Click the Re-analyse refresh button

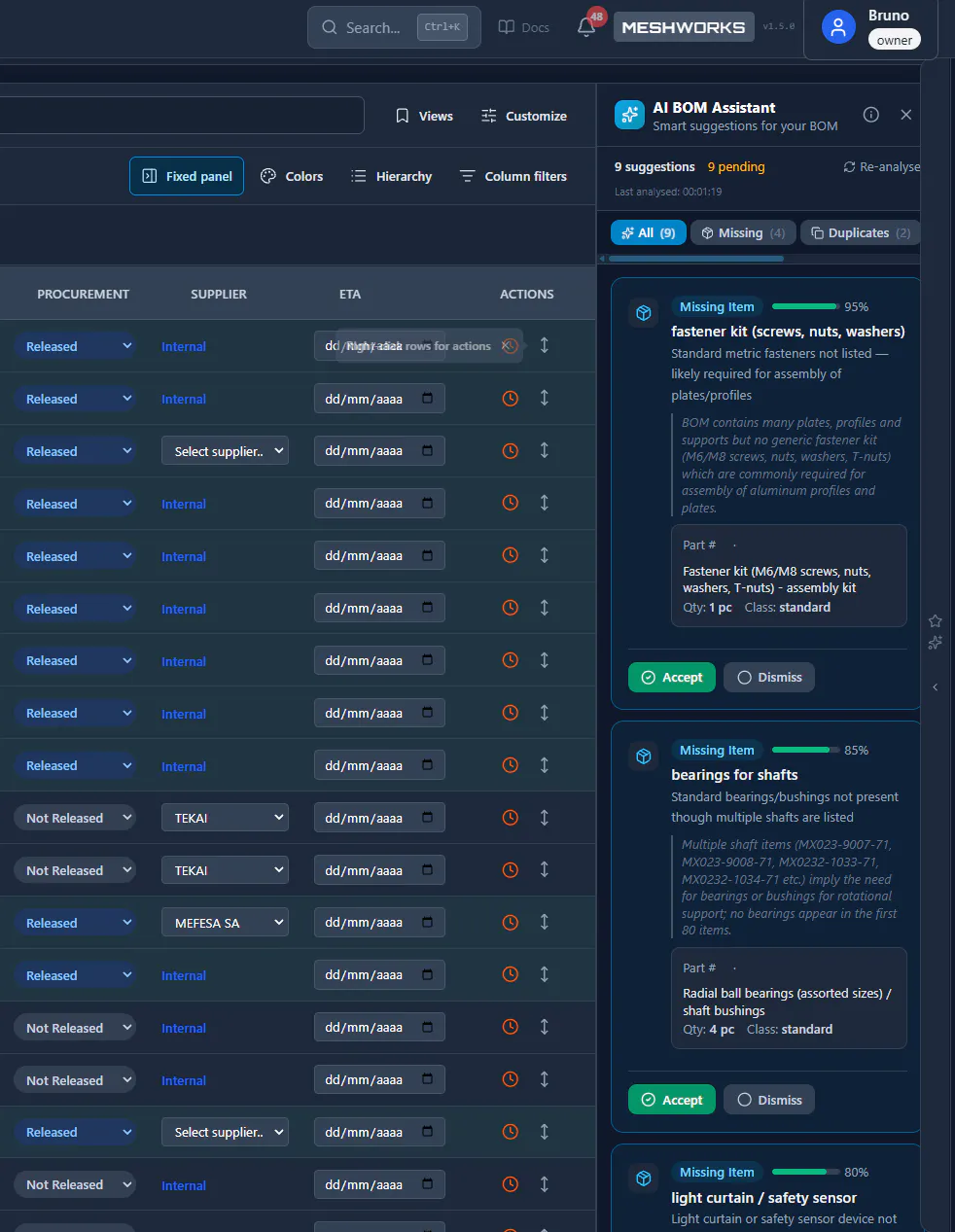(881, 167)
